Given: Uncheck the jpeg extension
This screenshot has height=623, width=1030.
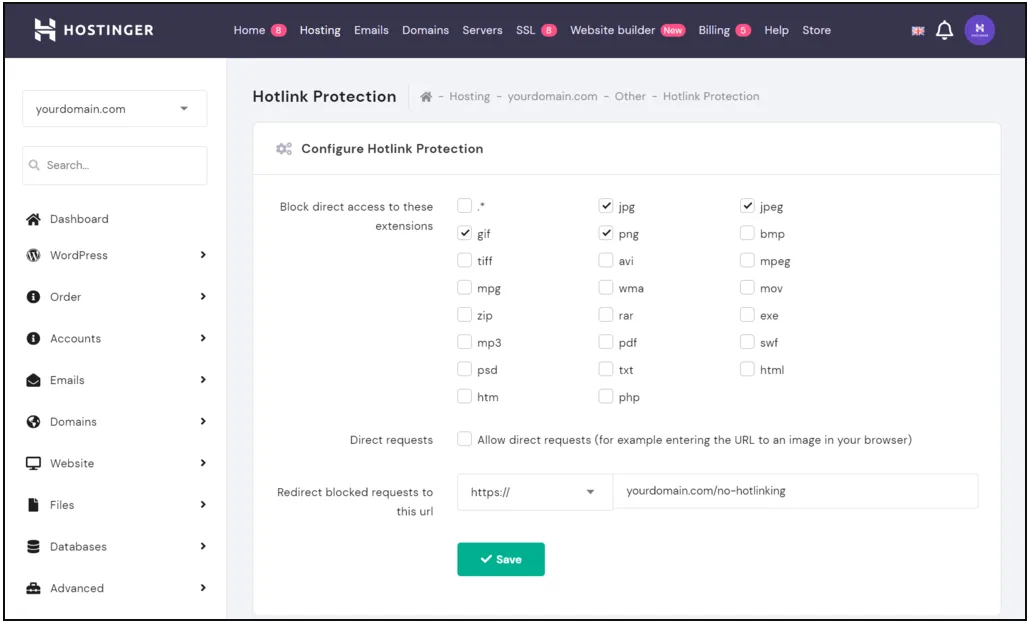Looking at the screenshot, I should point(747,206).
